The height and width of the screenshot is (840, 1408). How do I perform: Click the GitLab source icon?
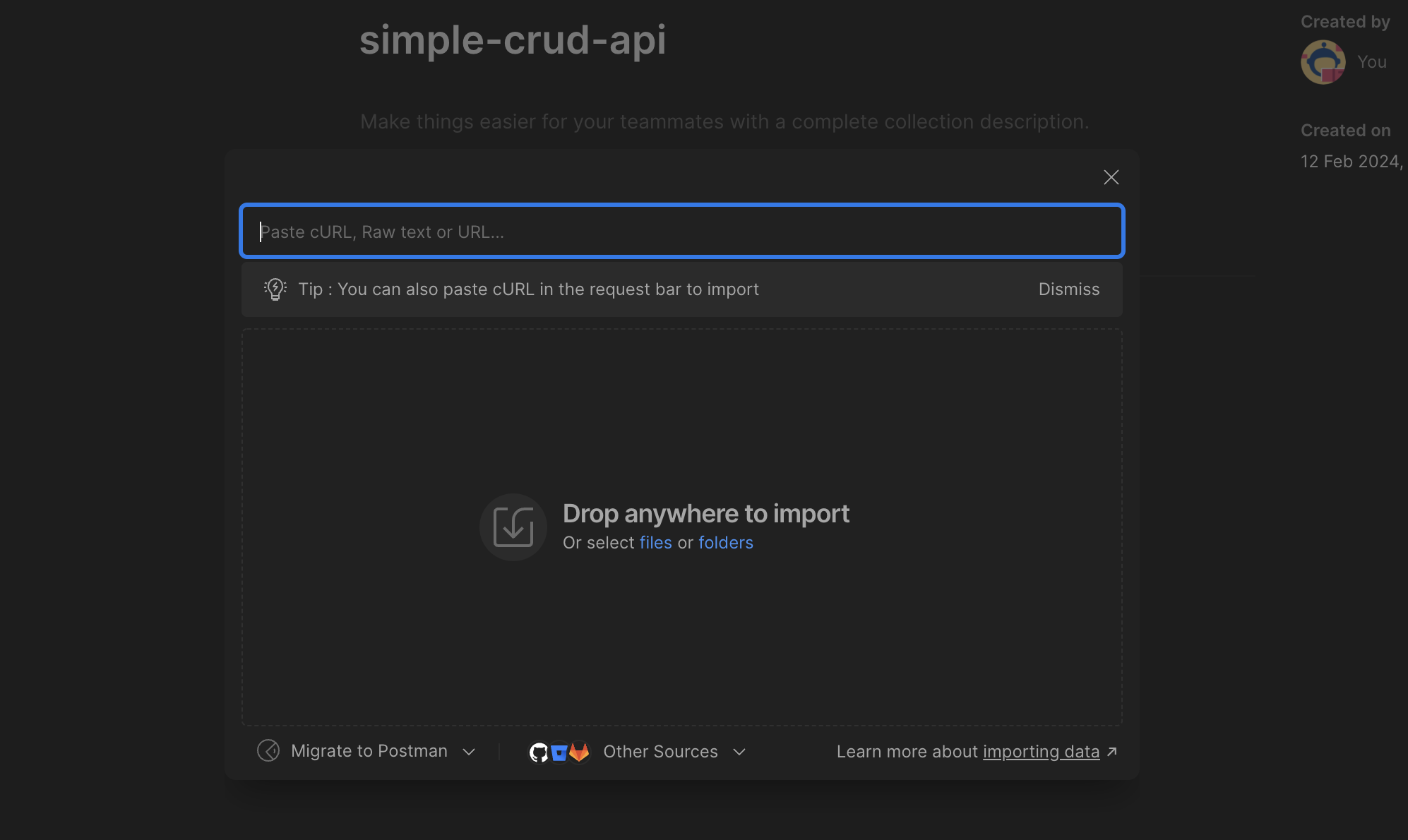(x=580, y=752)
